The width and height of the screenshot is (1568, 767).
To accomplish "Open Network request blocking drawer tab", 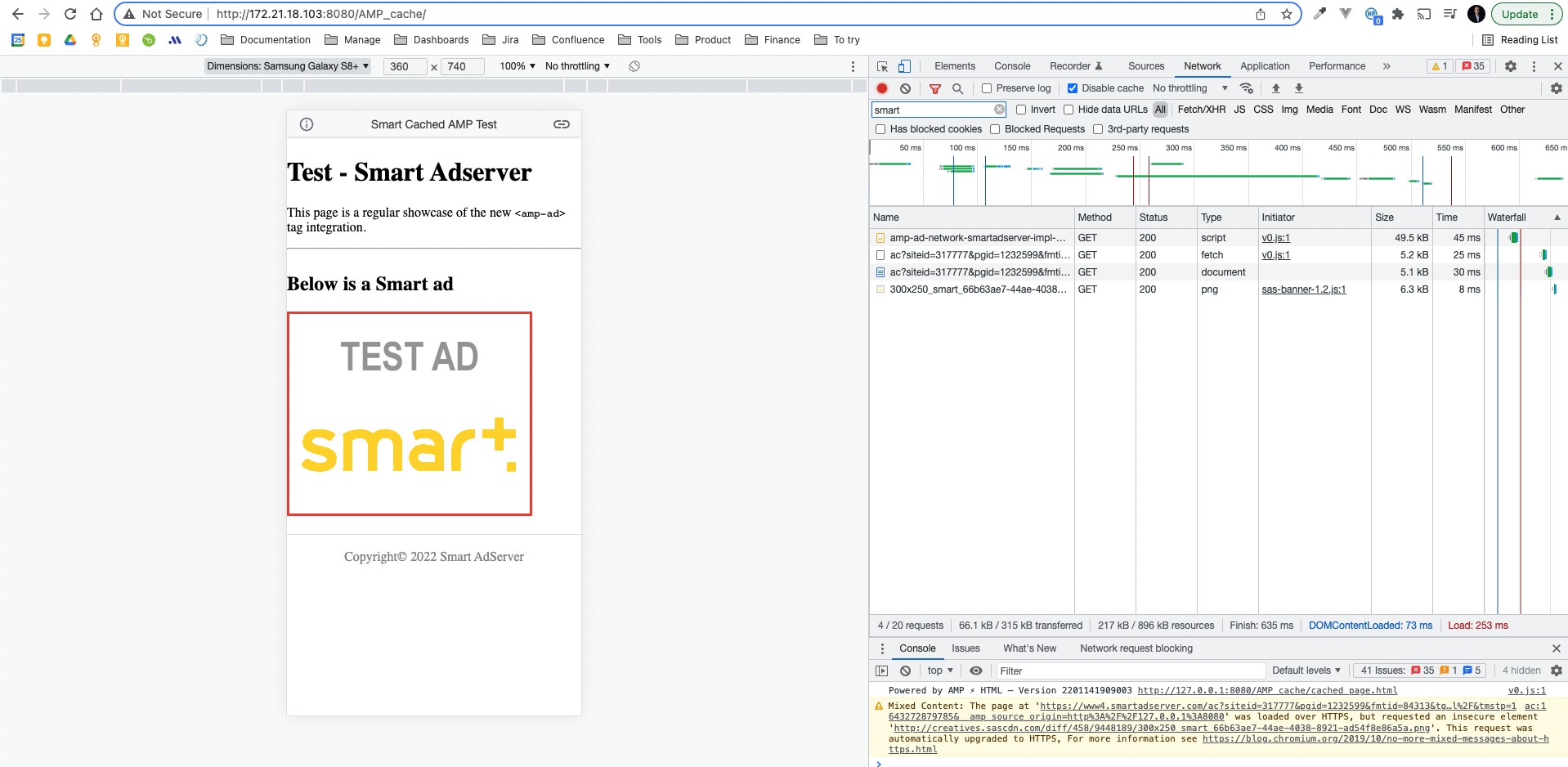I will [x=1136, y=648].
